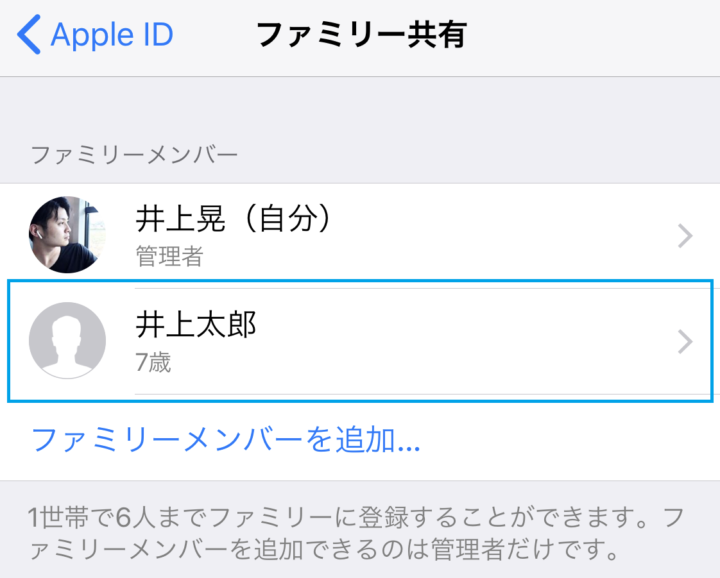Tap the gray silhouette avatar of 井上太郎

[x=67, y=340]
